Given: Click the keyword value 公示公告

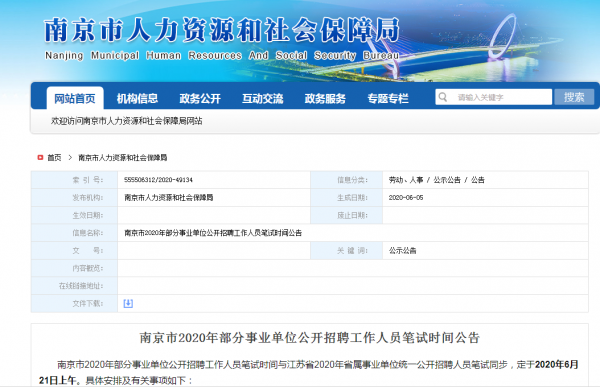Looking at the screenshot, I should coord(403,250).
